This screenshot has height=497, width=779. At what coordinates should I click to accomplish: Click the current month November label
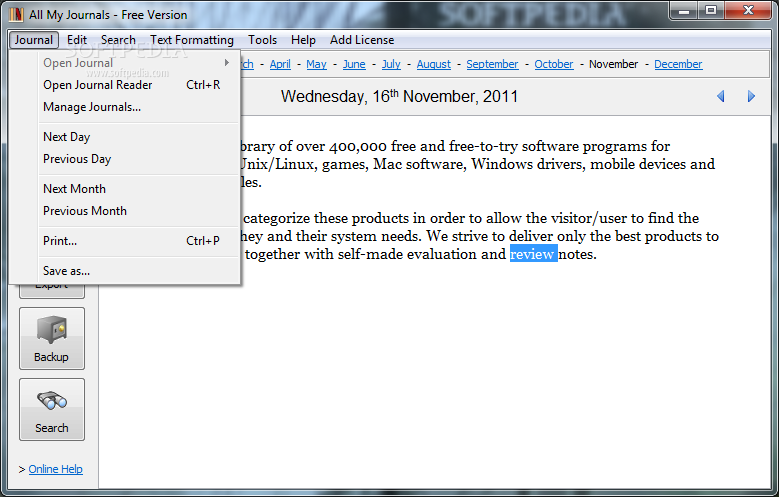click(614, 64)
